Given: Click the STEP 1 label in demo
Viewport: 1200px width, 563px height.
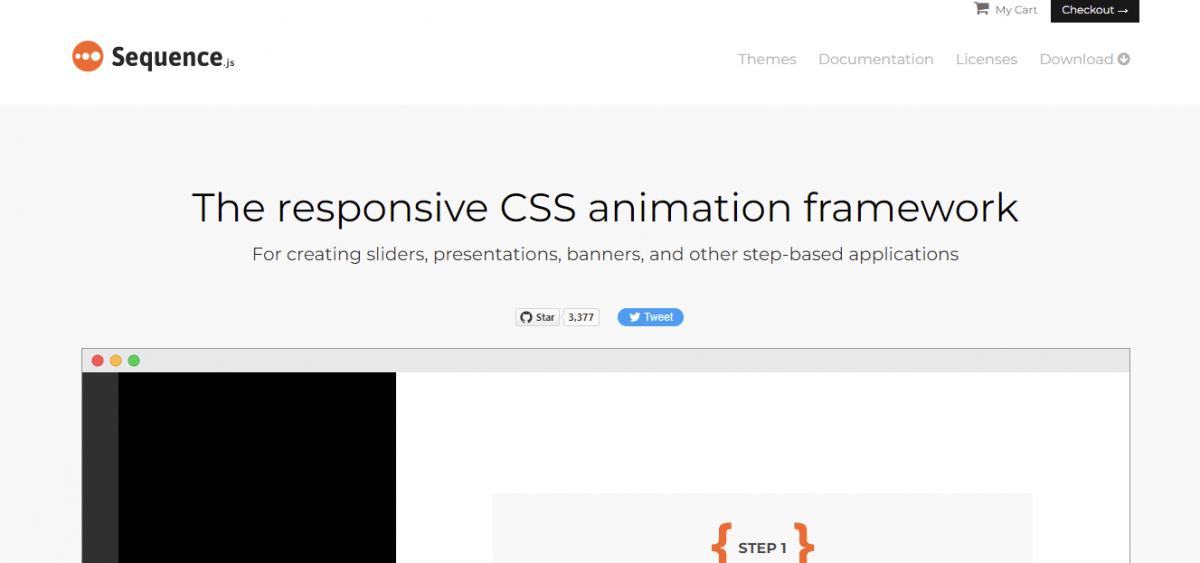Looking at the screenshot, I should point(762,548).
